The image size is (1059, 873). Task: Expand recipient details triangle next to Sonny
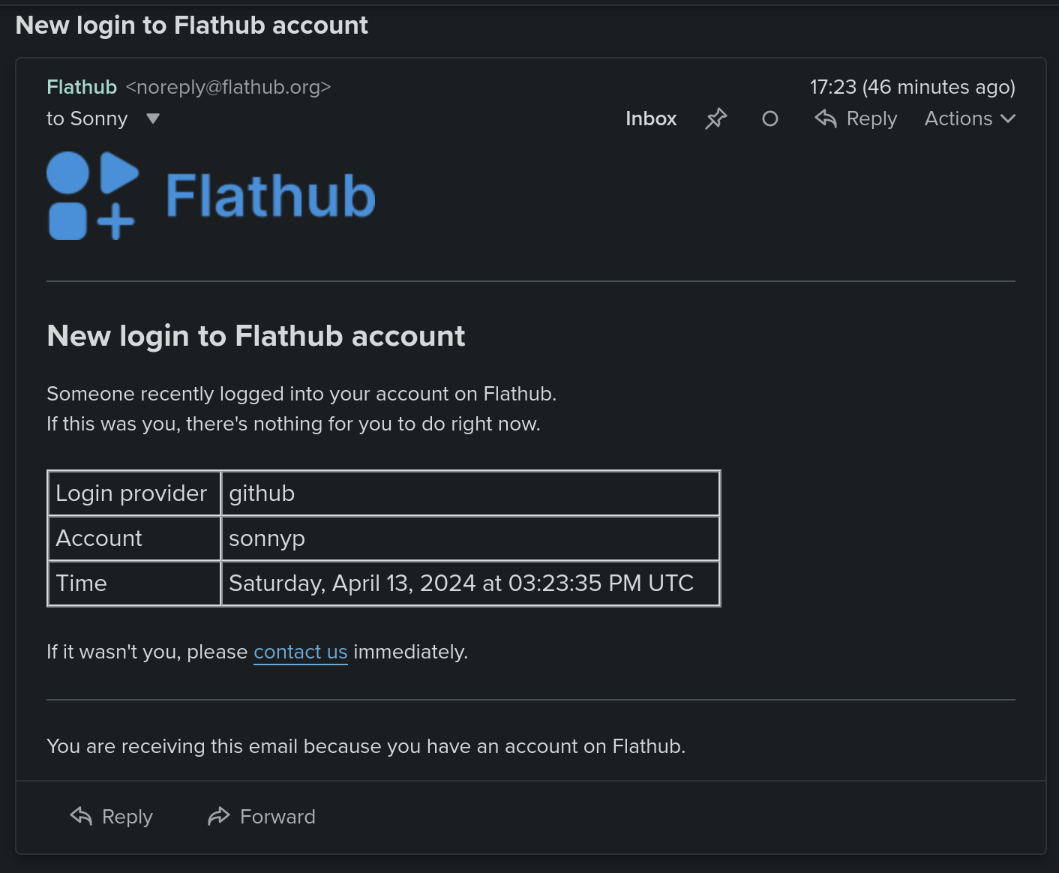pos(153,119)
